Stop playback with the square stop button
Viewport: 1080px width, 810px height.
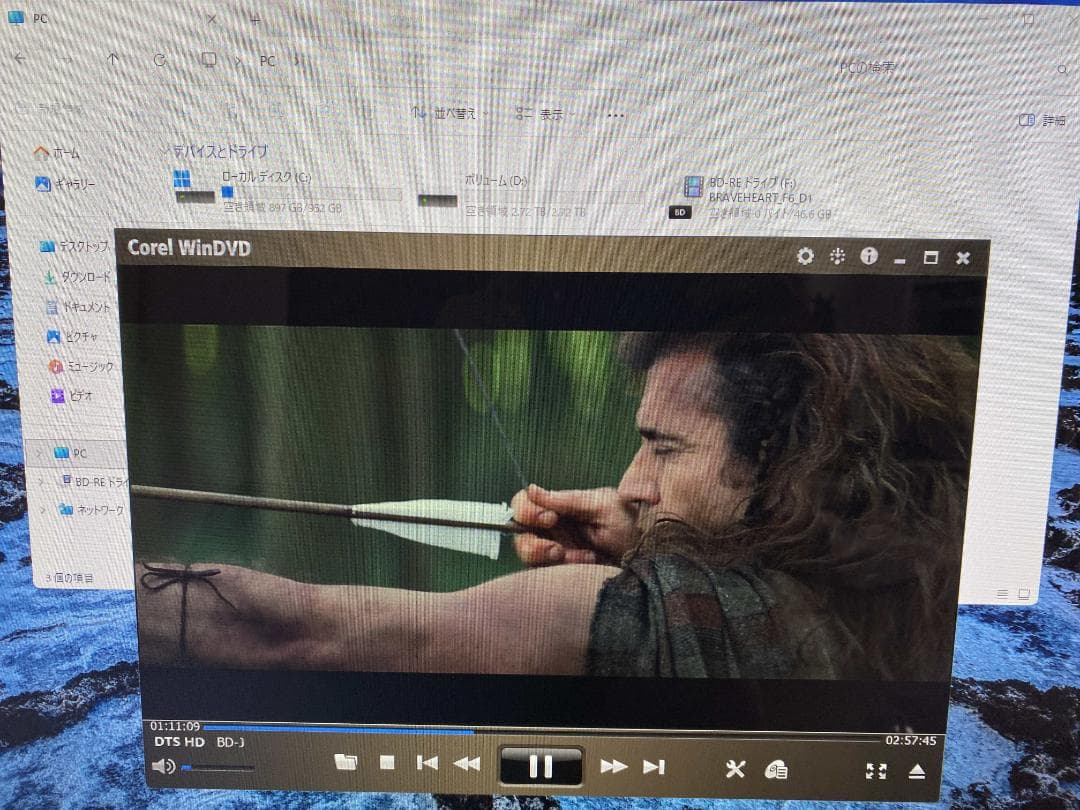click(387, 763)
